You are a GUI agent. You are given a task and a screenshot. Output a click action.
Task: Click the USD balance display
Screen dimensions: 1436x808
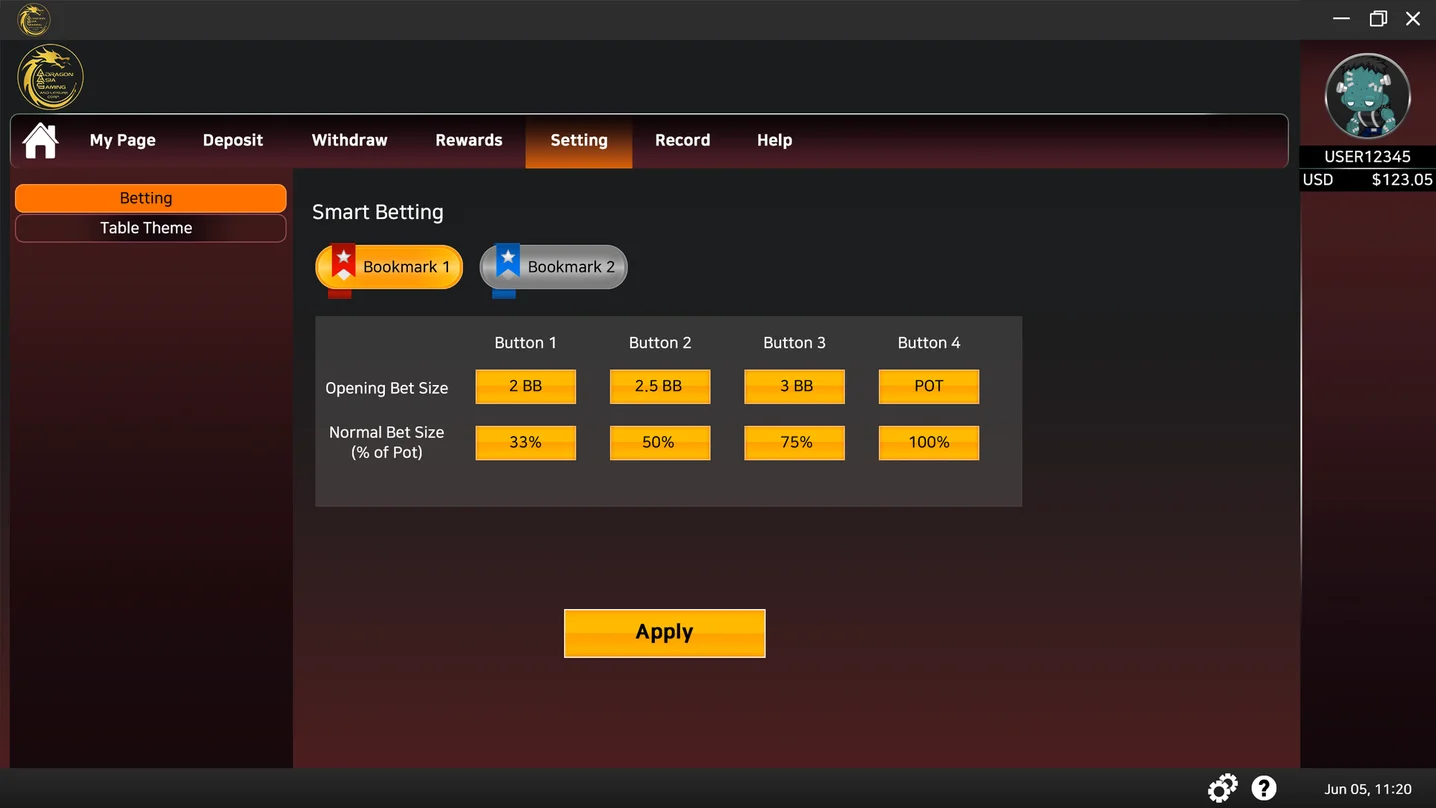[1367, 180]
